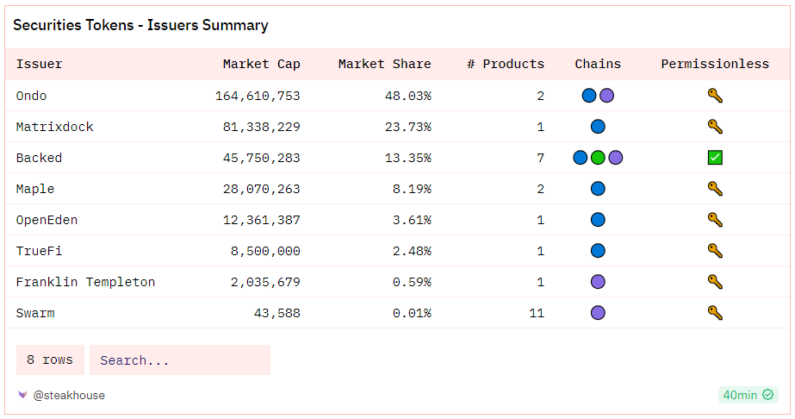
Task: Sort by Market Share column header
Action: pos(384,64)
